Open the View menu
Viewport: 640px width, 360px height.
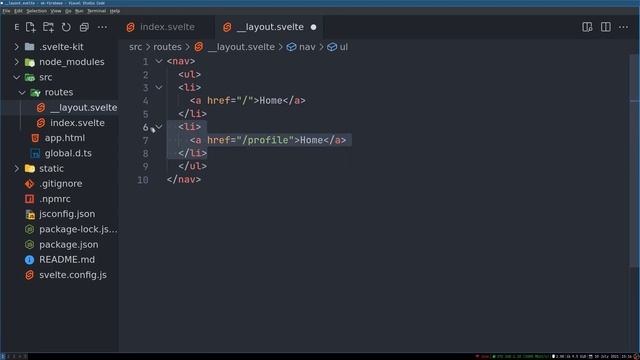pyautogui.click(x=56, y=11)
